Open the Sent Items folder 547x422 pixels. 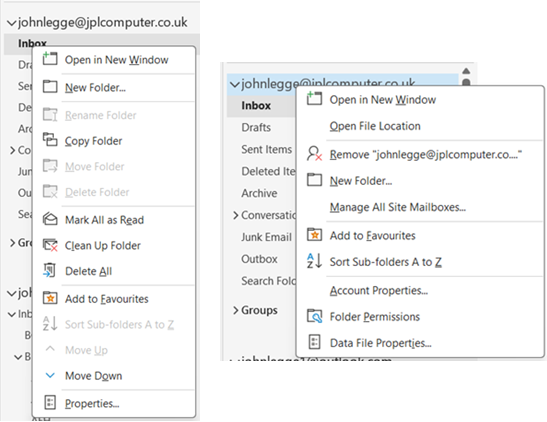[267, 150]
